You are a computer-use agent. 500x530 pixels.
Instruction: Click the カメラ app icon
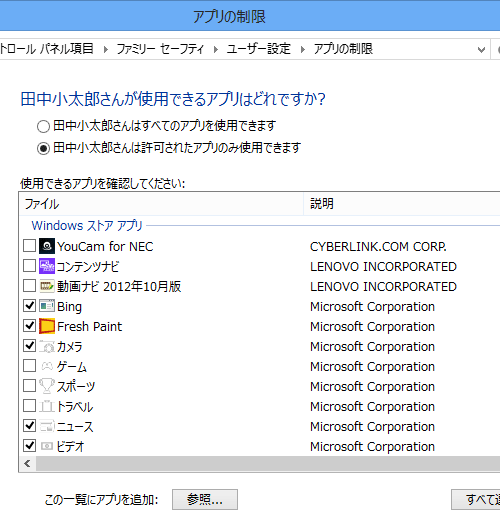pyautogui.click(x=47, y=346)
